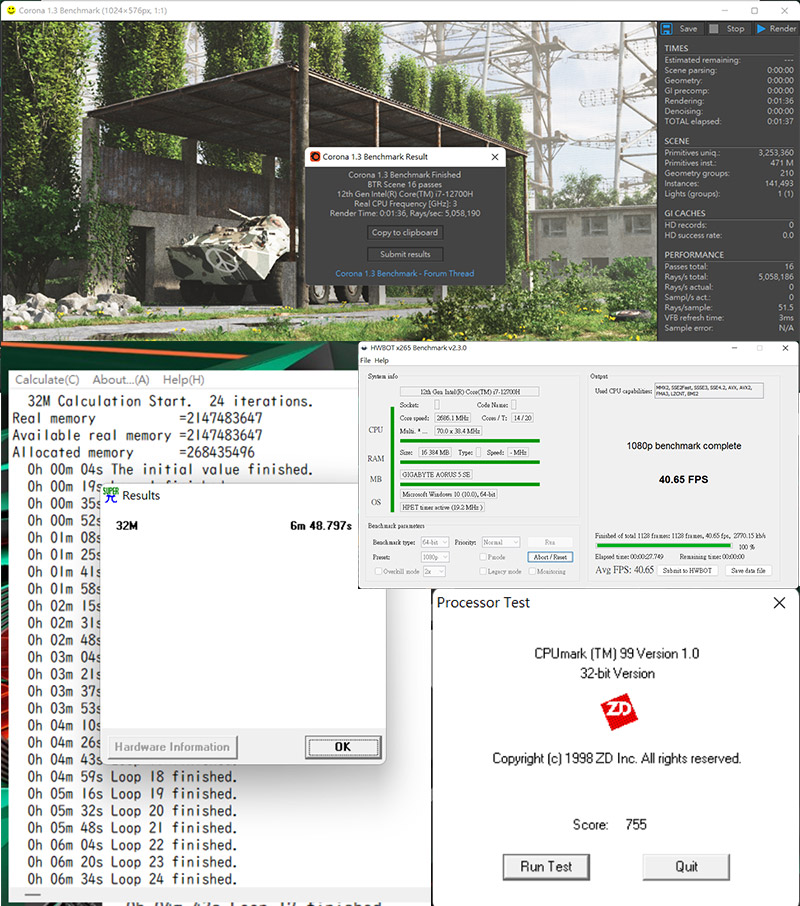Open the Help menu in HWBOT
The height and width of the screenshot is (906, 800).
point(381,361)
